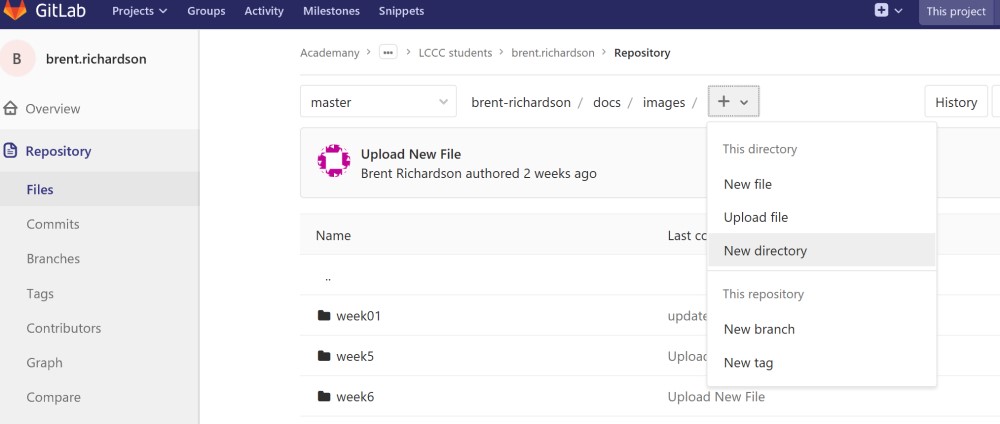Click the Repository document icon in sidebar
The width and height of the screenshot is (1000, 424).
coord(11,151)
